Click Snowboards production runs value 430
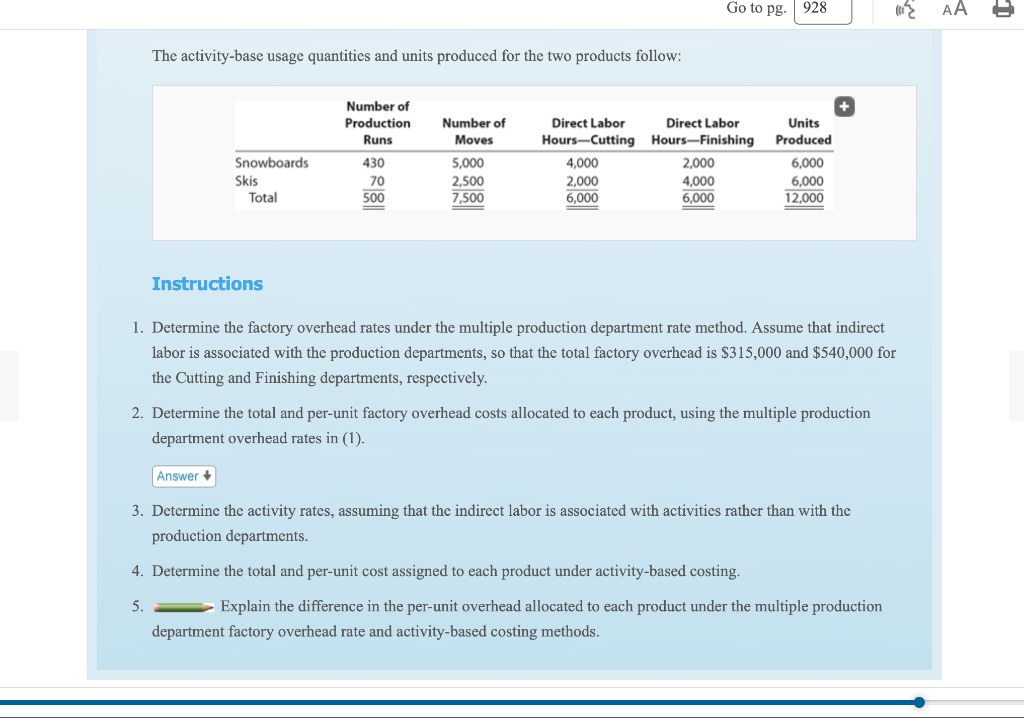 tap(374, 163)
